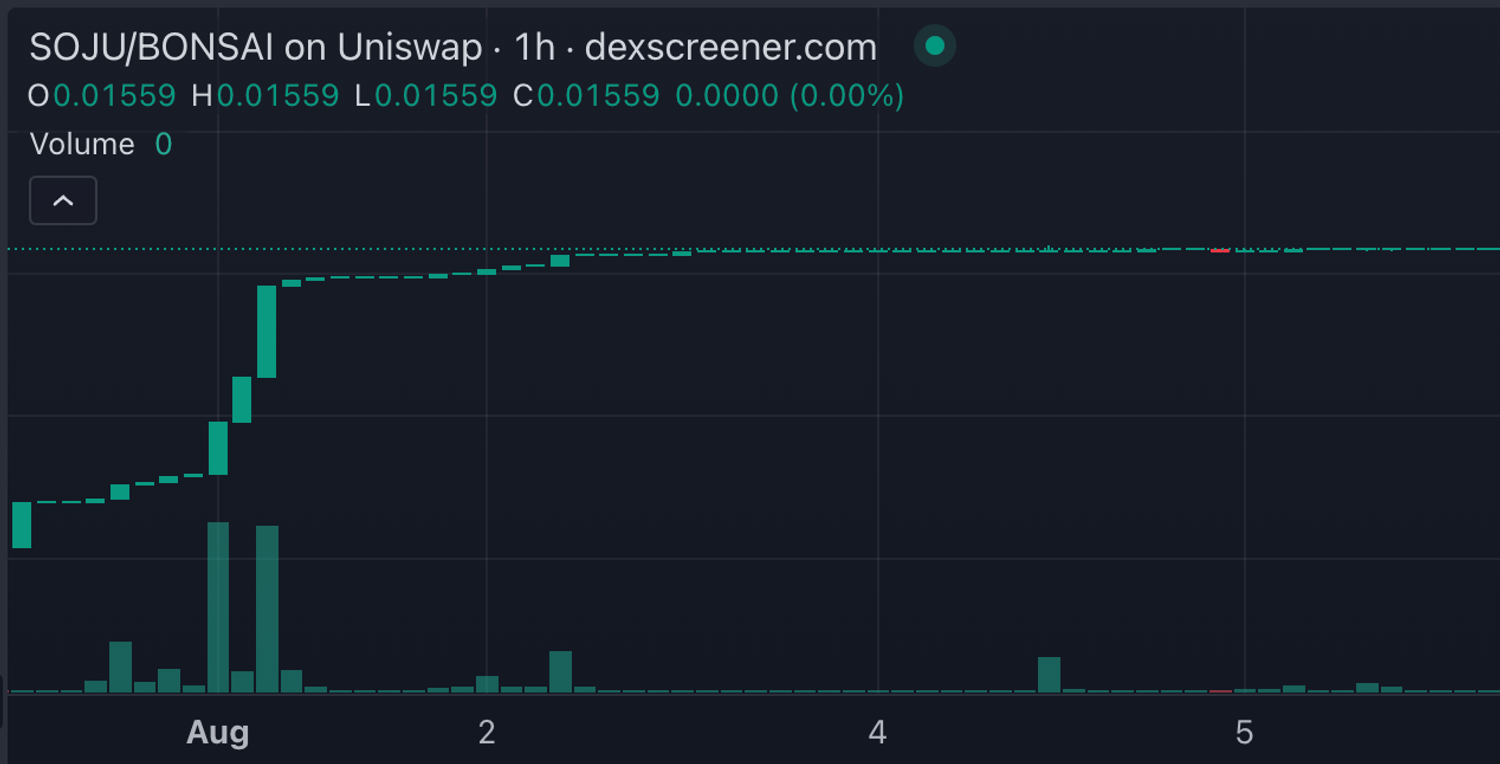This screenshot has height=764, width=1500.
Task: Click the 5 date label on time axis
Action: [1244, 733]
